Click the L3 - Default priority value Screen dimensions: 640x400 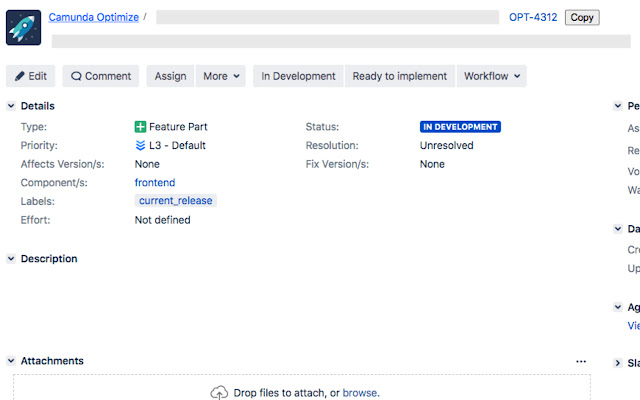click(177, 145)
